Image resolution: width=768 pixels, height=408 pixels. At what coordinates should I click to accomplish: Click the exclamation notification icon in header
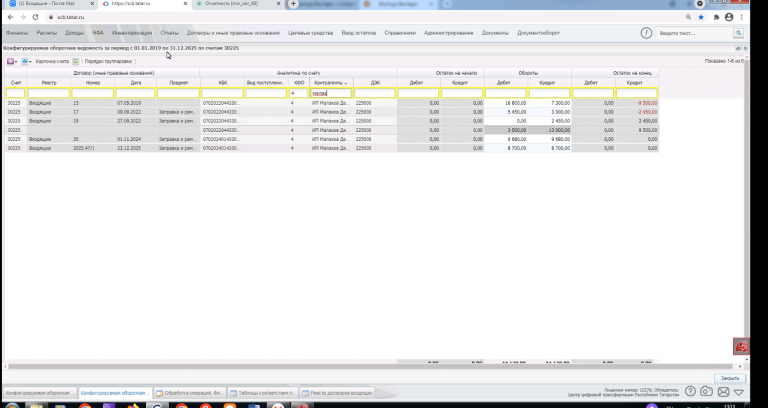click(646, 33)
